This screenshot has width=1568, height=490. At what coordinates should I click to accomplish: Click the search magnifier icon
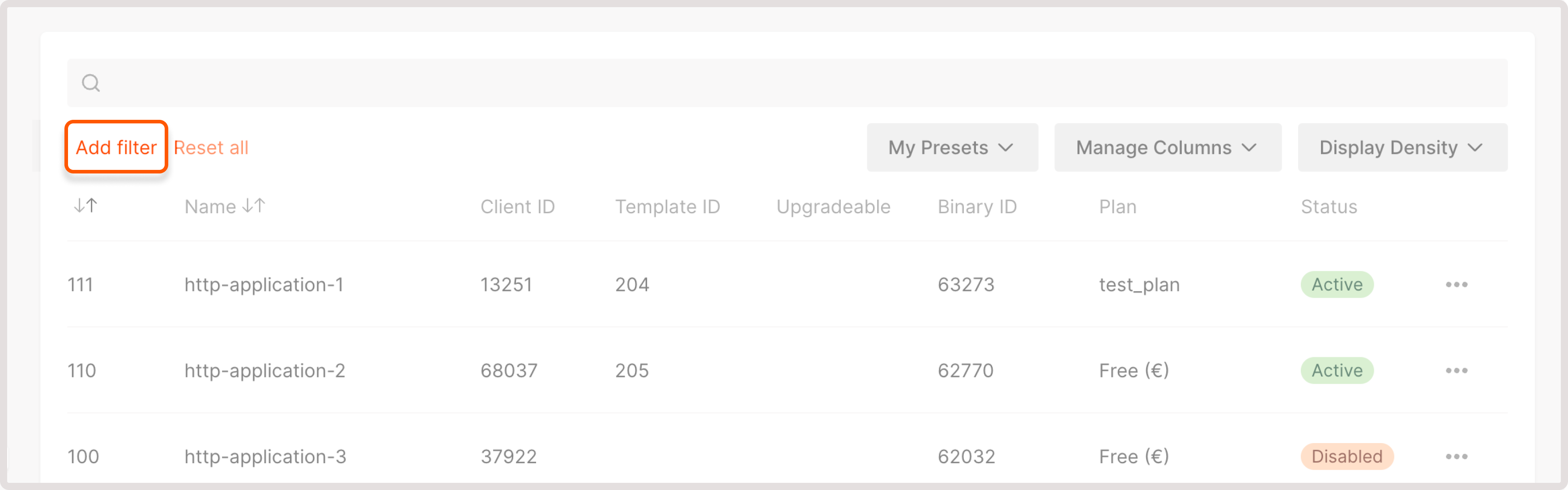pyautogui.click(x=91, y=83)
